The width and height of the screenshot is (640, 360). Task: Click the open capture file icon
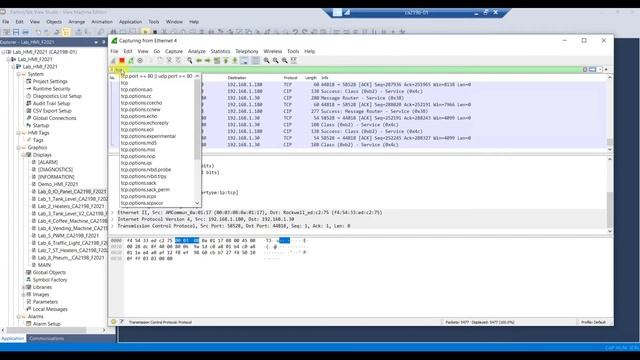click(151, 60)
